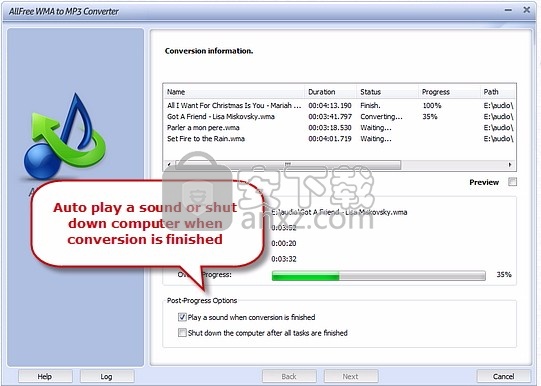541x386 pixels.
Task: Click the overall progress bar
Action: [x=378, y=275]
